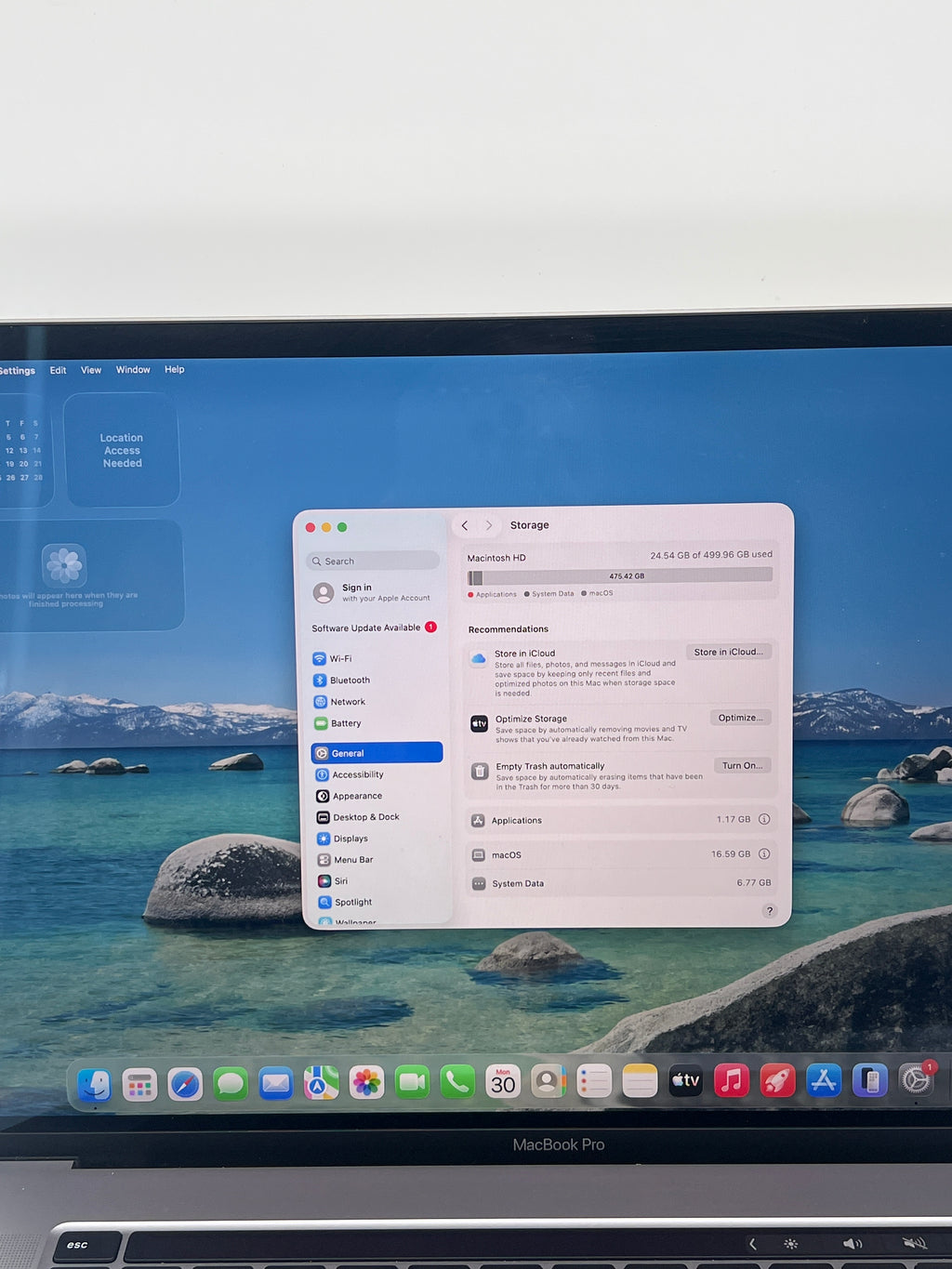The image size is (952, 1269).
Task: Click Sign in with your Apple Account
Action: coord(373,592)
